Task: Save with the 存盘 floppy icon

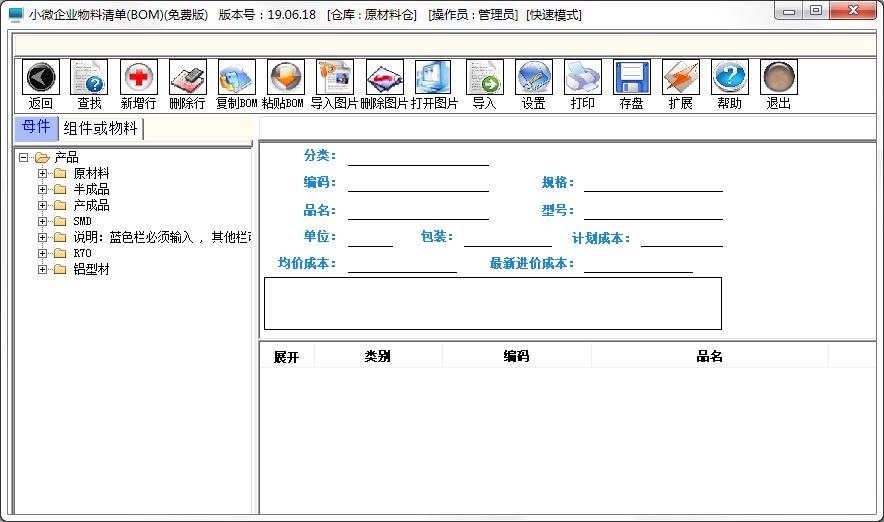Action: click(x=632, y=77)
